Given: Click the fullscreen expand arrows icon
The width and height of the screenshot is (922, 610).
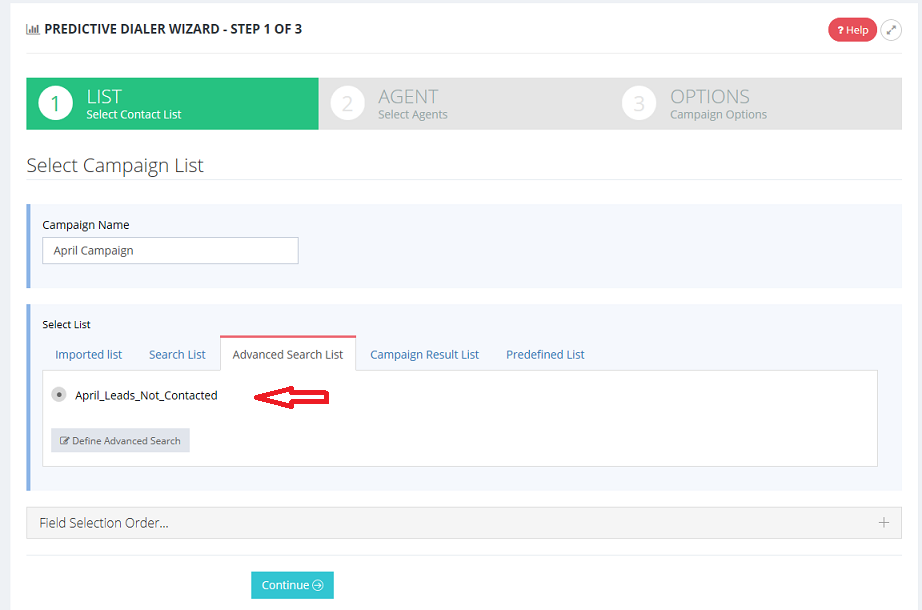Looking at the screenshot, I should coord(890,30).
